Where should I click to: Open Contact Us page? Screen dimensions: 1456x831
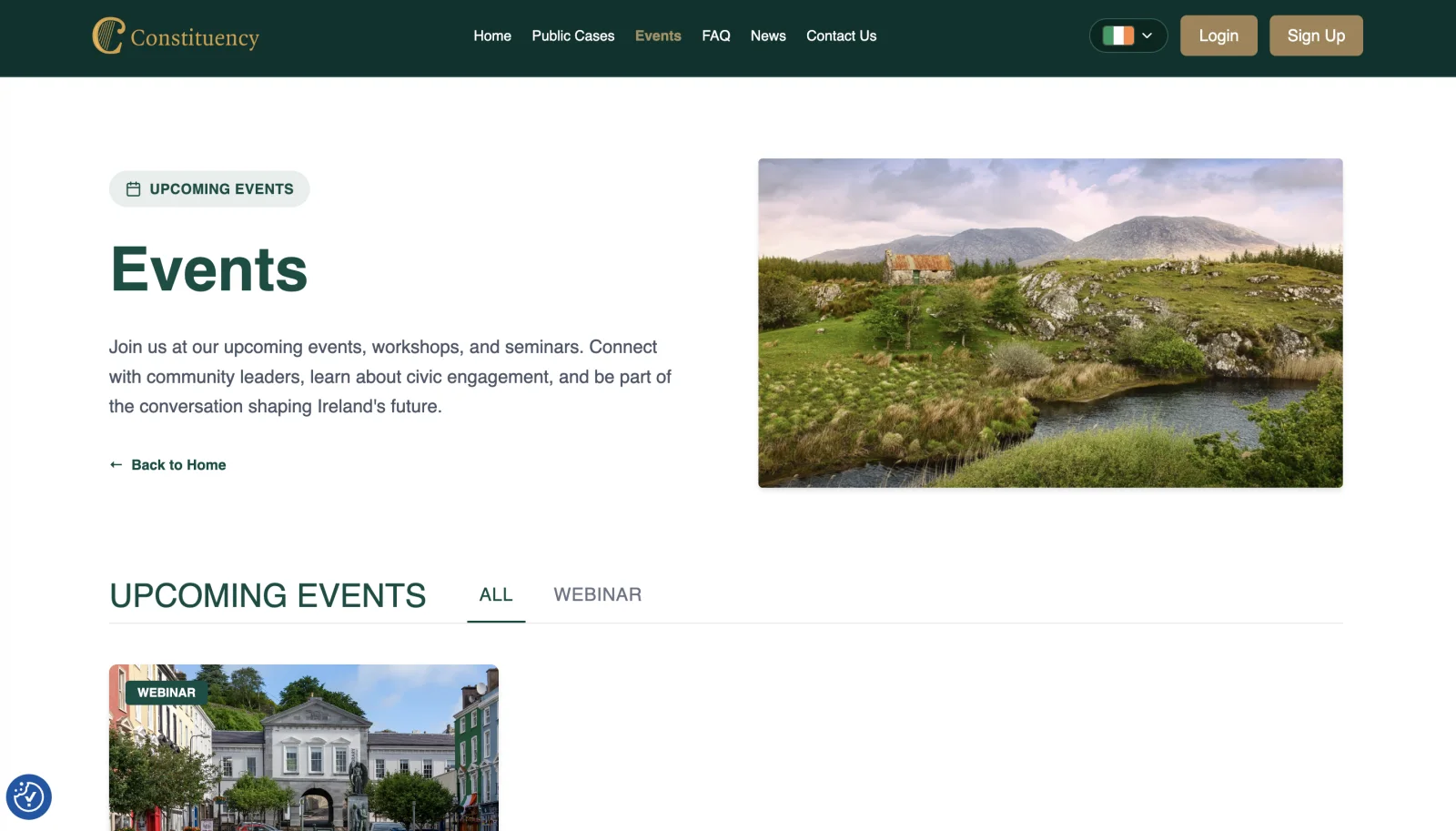pyautogui.click(x=842, y=35)
